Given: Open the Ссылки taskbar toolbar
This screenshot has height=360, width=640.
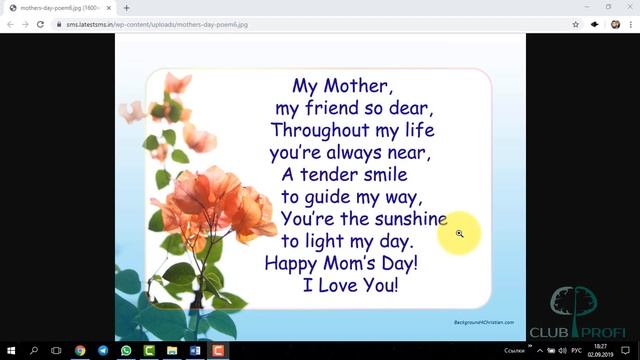Looking at the screenshot, I should tap(514, 351).
